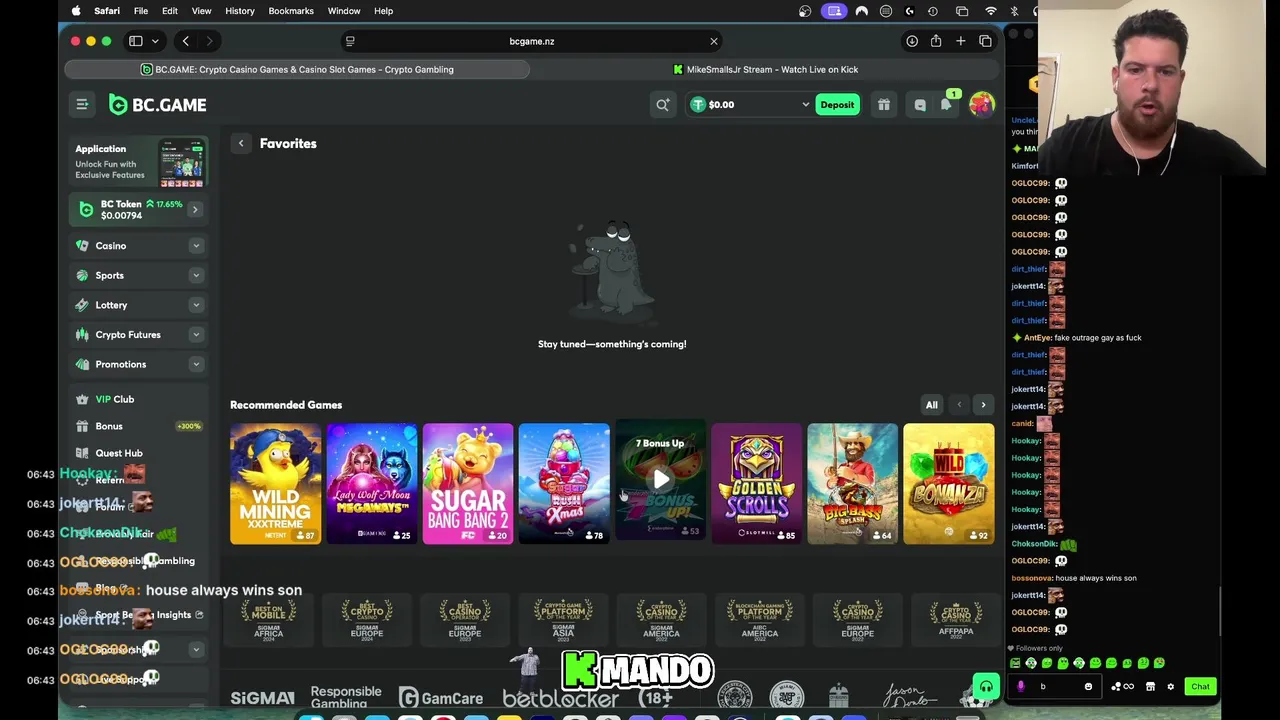Click the Safari sidebar toggle icon

[x=136, y=41]
